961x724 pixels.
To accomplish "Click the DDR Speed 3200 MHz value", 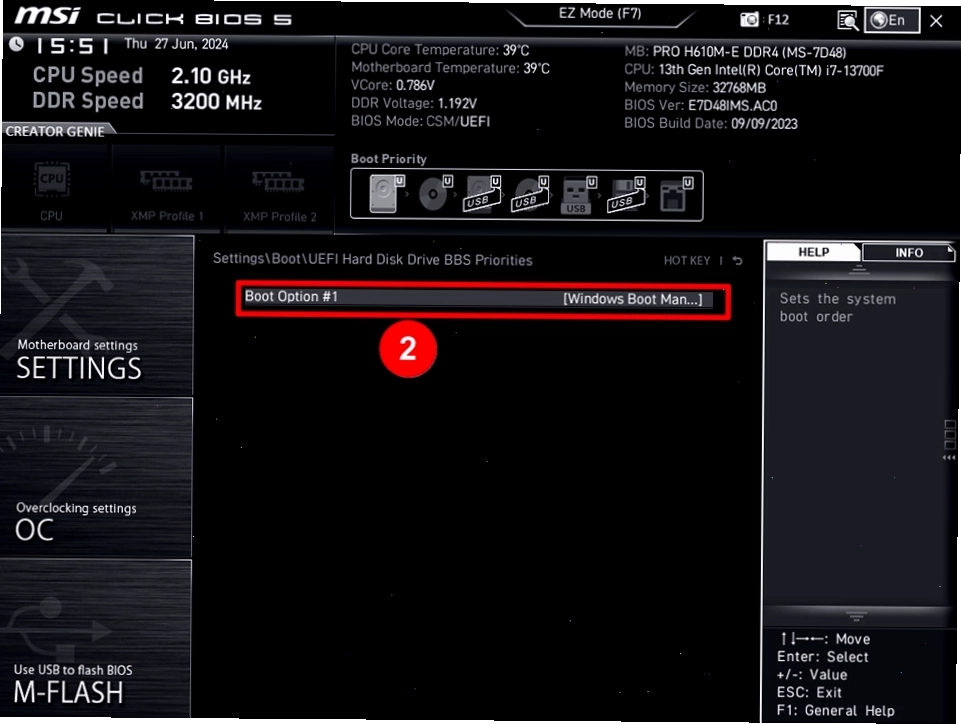I will (216, 102).
